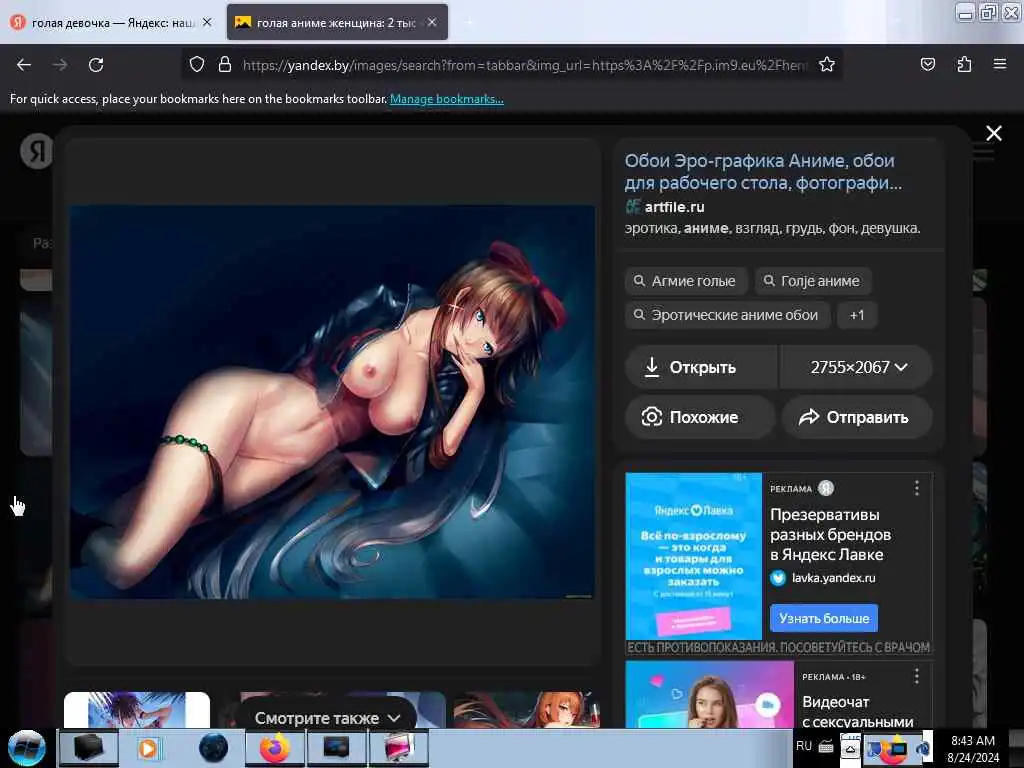The height and width of the screenshot is (768, 1024).
Task: Open the 18+ ad options menu
Action: [917, 676]
